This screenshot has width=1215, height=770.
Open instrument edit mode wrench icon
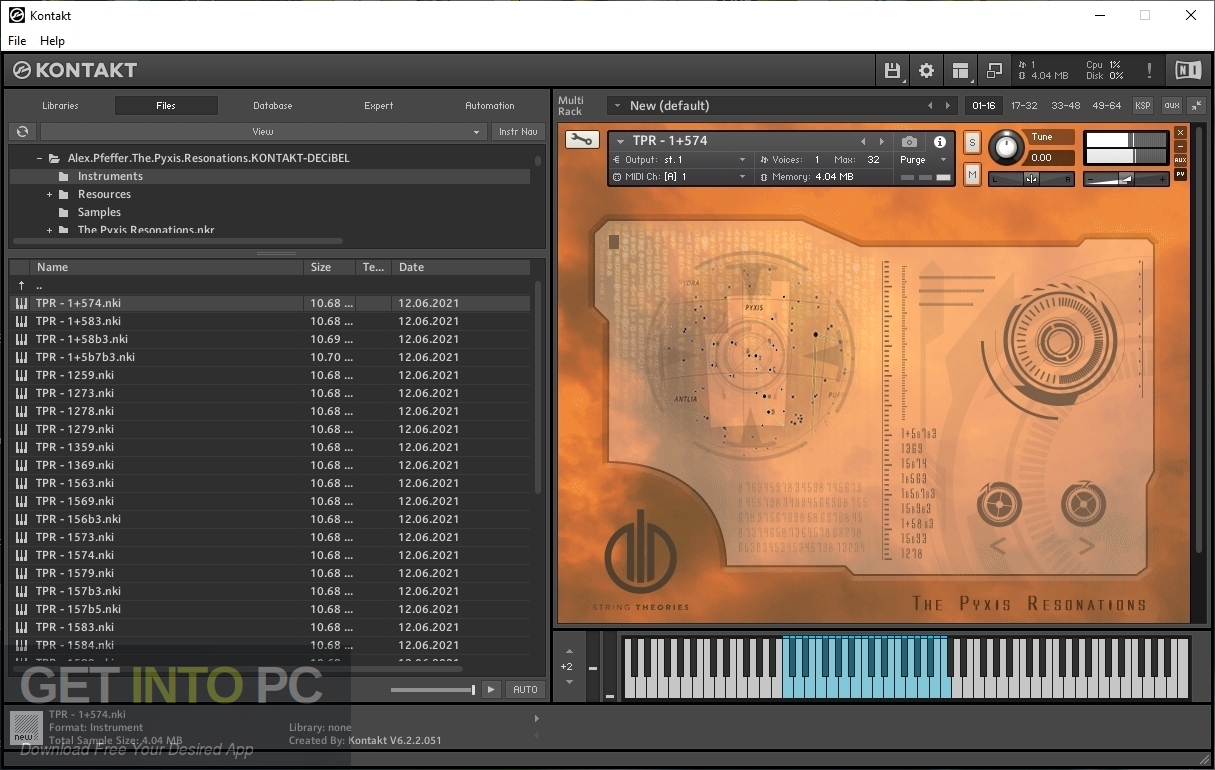(582, 140)
